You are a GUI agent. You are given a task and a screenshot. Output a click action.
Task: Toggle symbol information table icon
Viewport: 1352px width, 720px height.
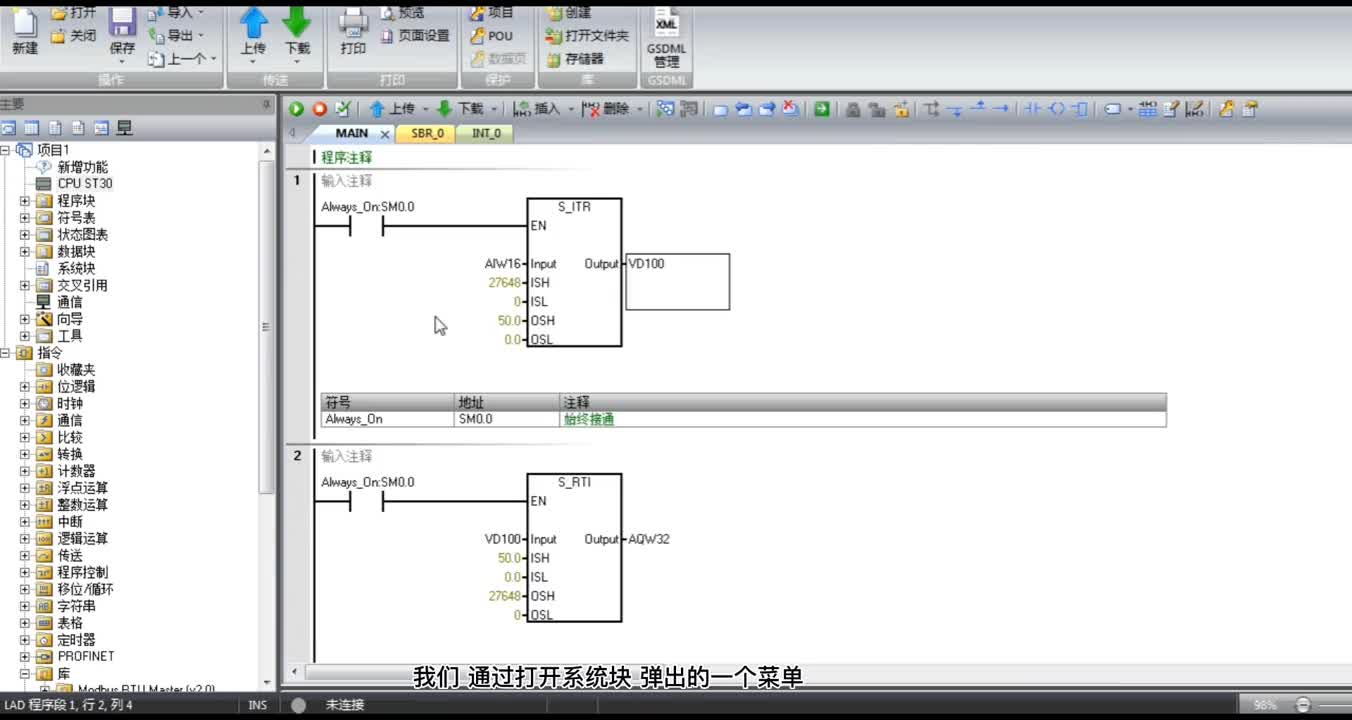click(x=1147, y=109)
